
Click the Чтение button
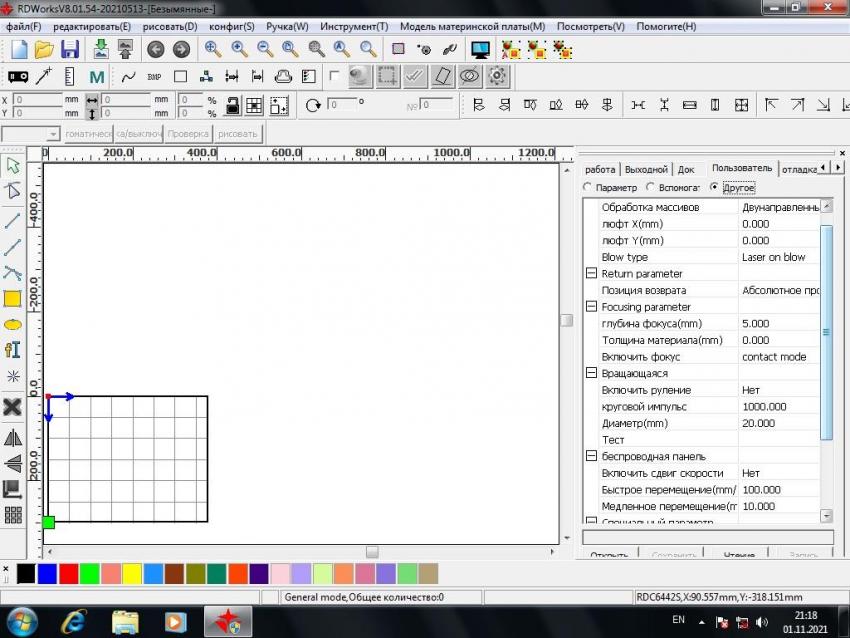point(738,553)
